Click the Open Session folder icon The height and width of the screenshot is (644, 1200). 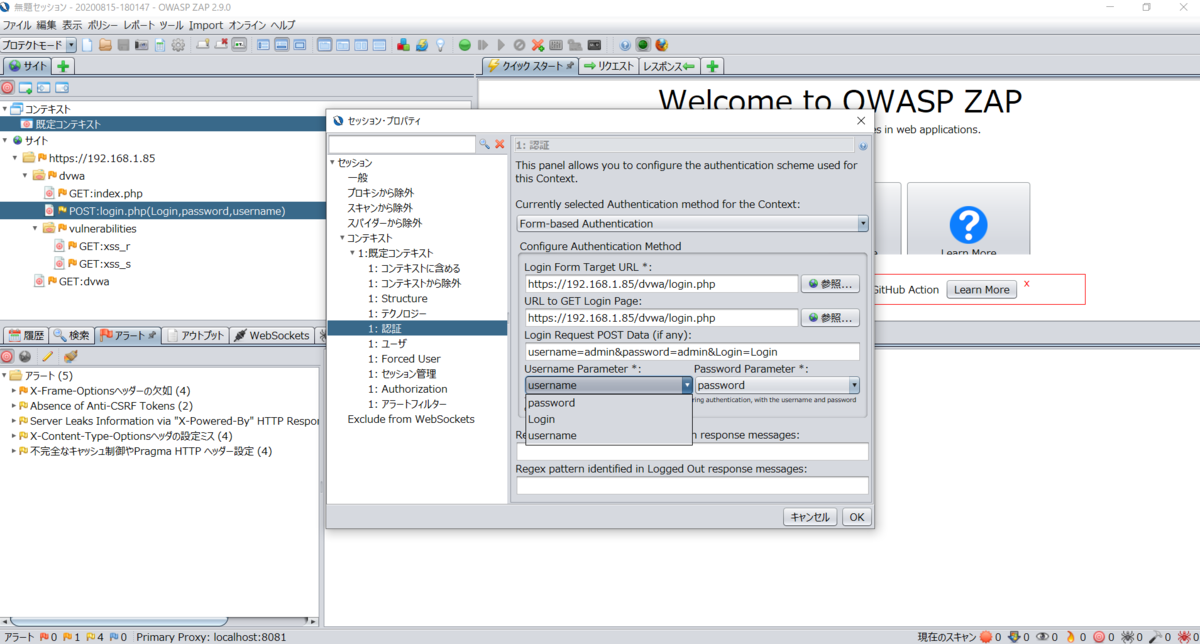tap(105, 45)
